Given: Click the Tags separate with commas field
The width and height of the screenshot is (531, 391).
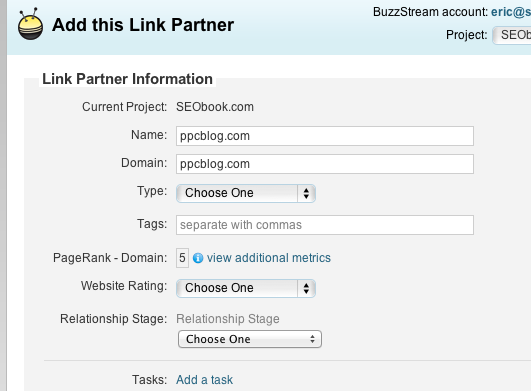Looking at the screenshot, I should (325, 225).
